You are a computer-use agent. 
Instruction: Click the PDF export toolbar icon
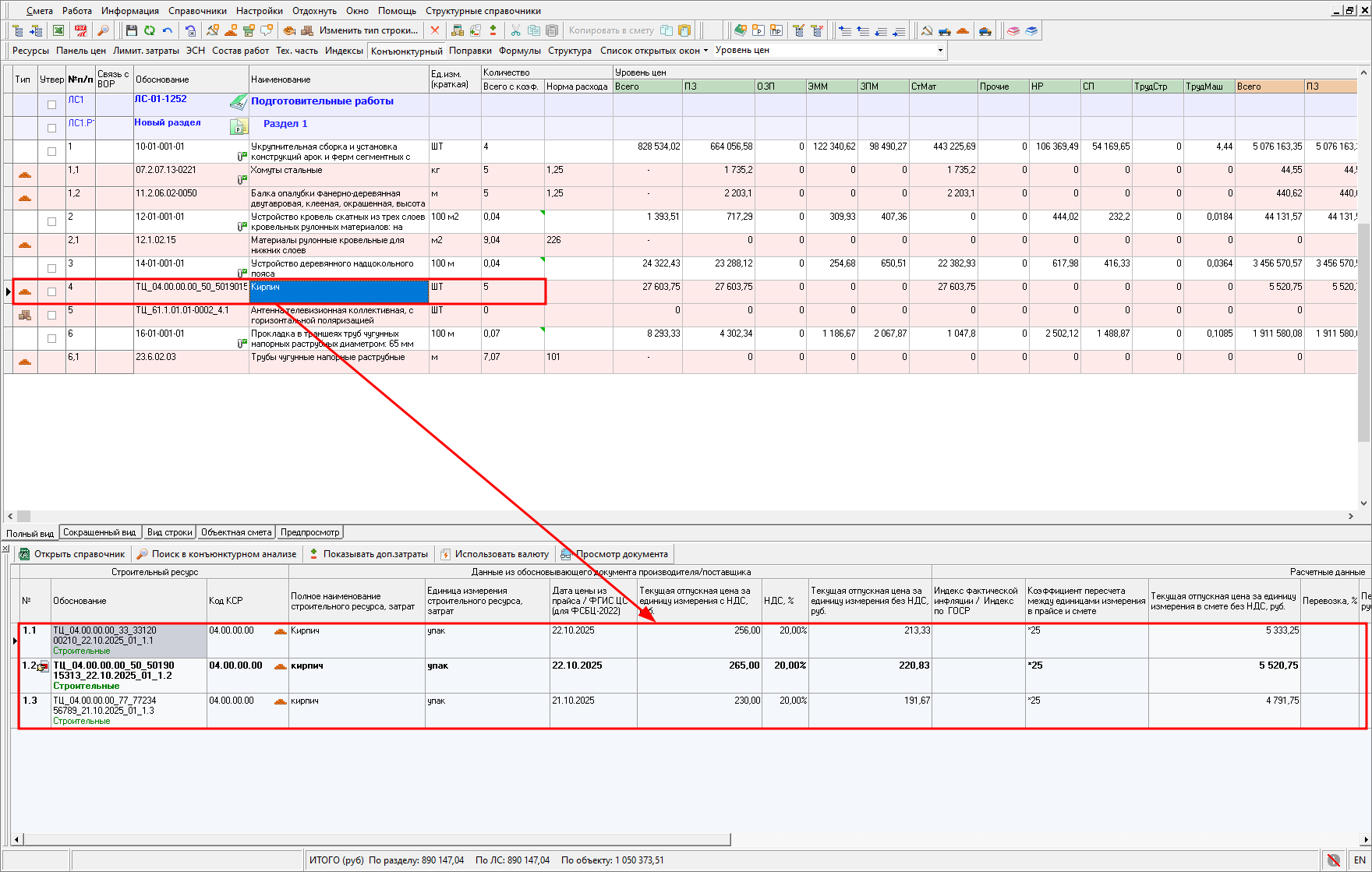click(x=81, y=30)
